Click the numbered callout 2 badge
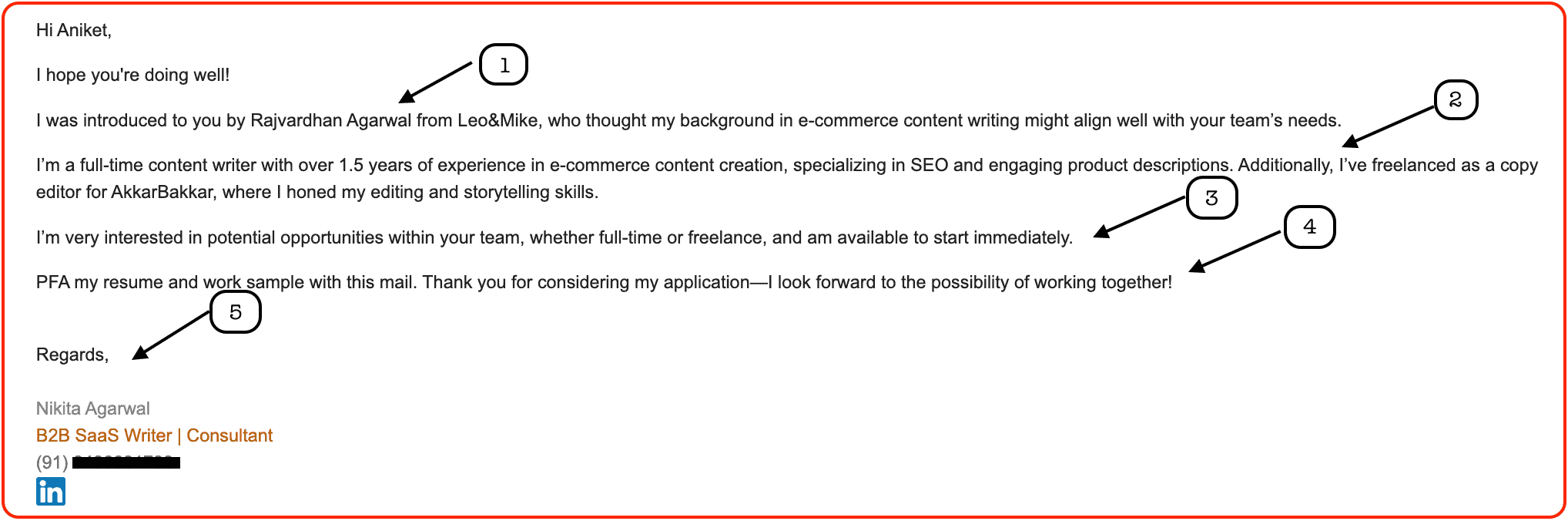Viewport: 1568px width, 521px height. pyautogui.click(x=1456, y=99)
